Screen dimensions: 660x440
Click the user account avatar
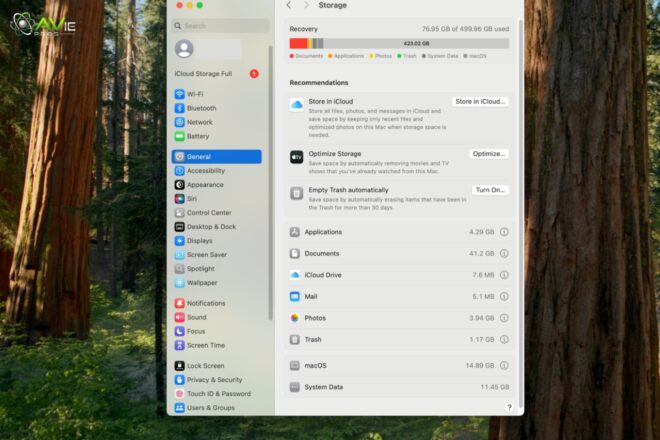pos(184,49)
